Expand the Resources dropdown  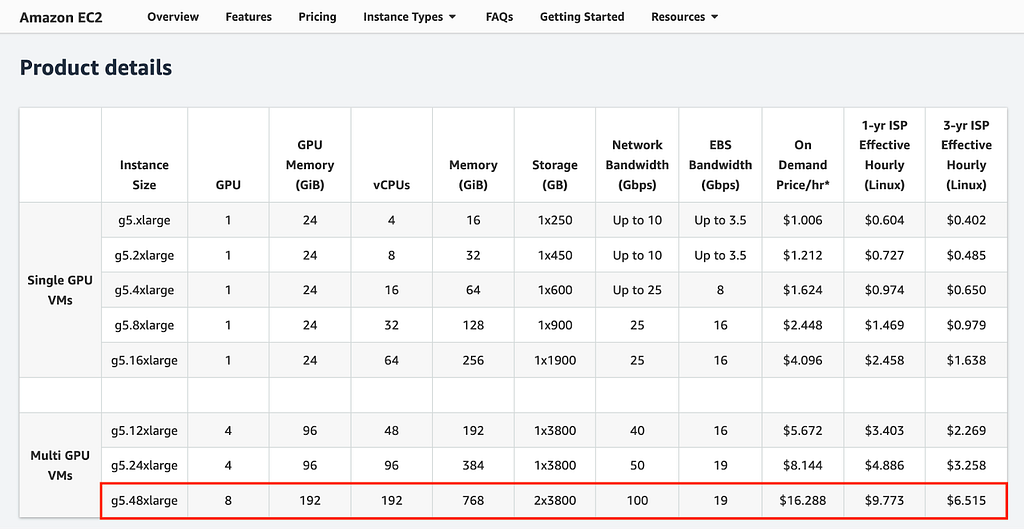pyautogui.click(x=684, y=17)
